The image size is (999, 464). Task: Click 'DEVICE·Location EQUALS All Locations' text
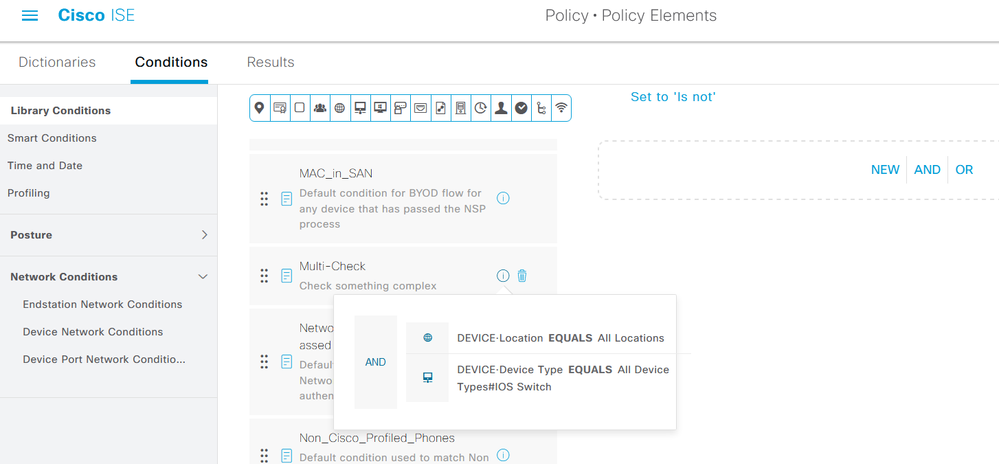(561, 338)
